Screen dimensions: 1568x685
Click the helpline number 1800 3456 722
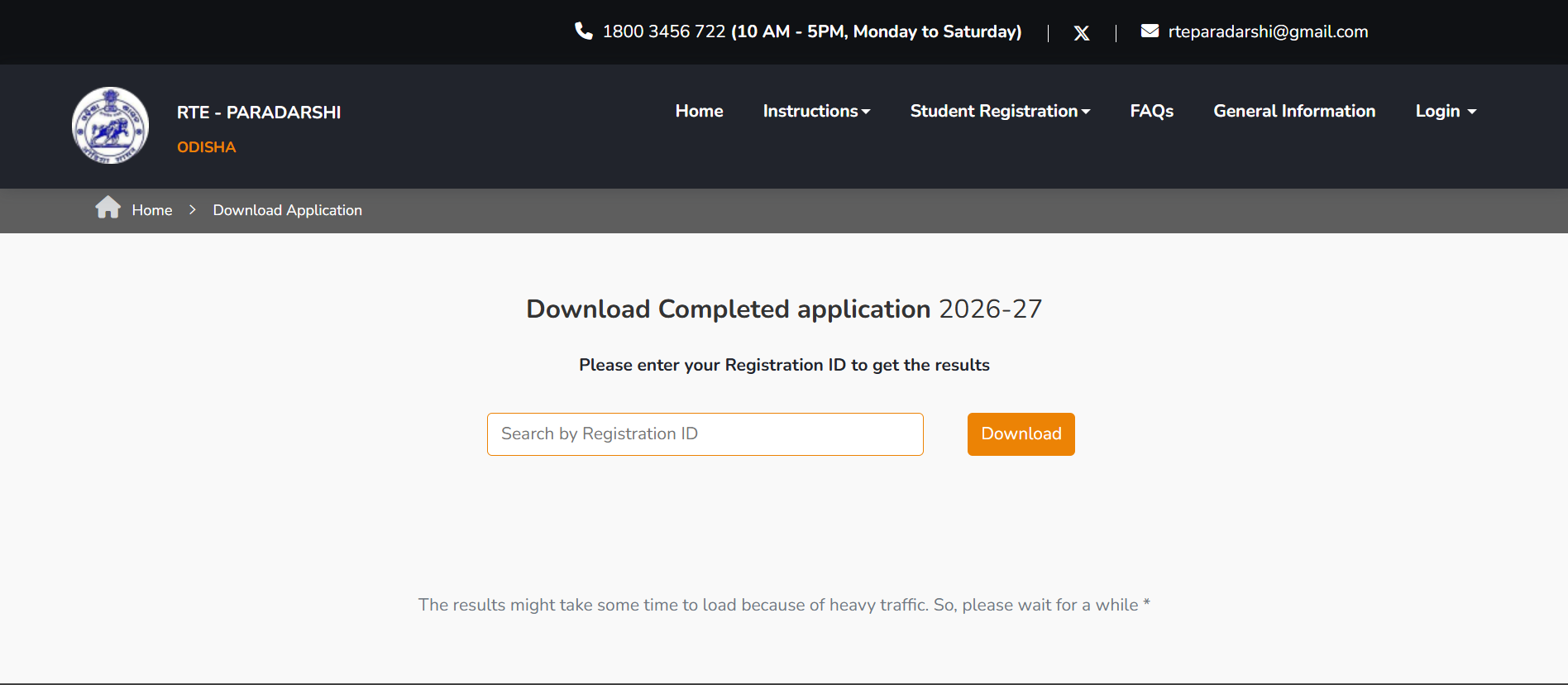pyautogui.click(x=663, y=31)
